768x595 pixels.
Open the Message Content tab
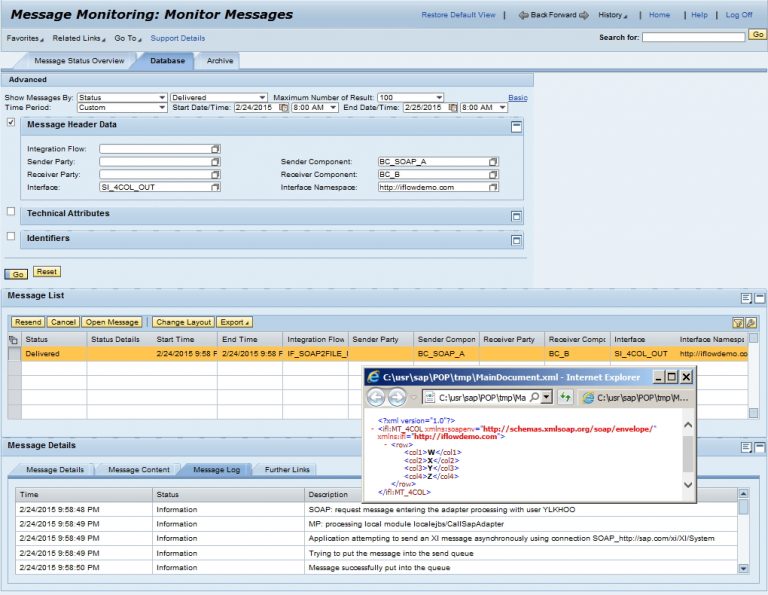tap(138, 470)
